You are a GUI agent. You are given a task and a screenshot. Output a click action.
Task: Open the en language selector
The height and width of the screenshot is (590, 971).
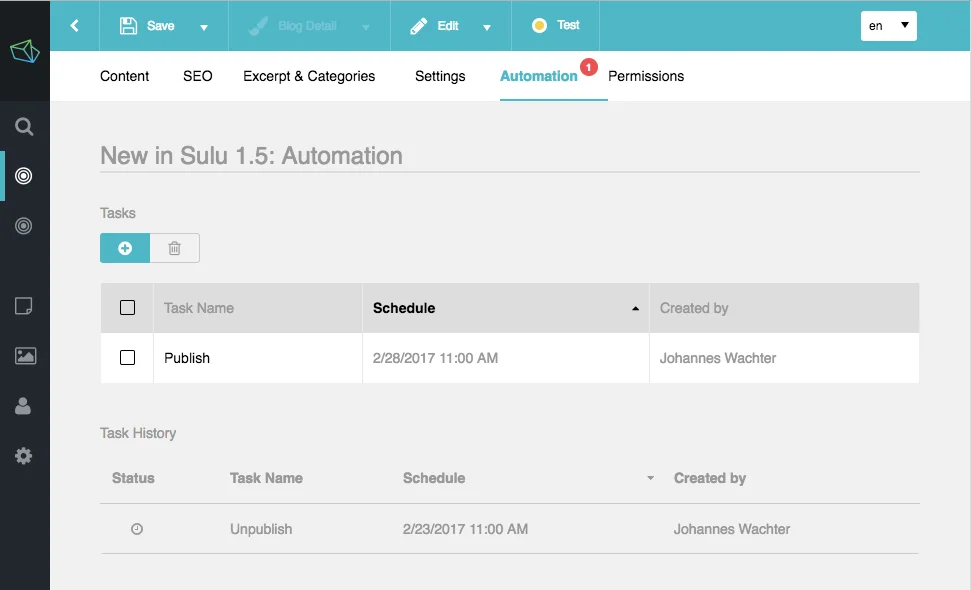click(888, 26)
